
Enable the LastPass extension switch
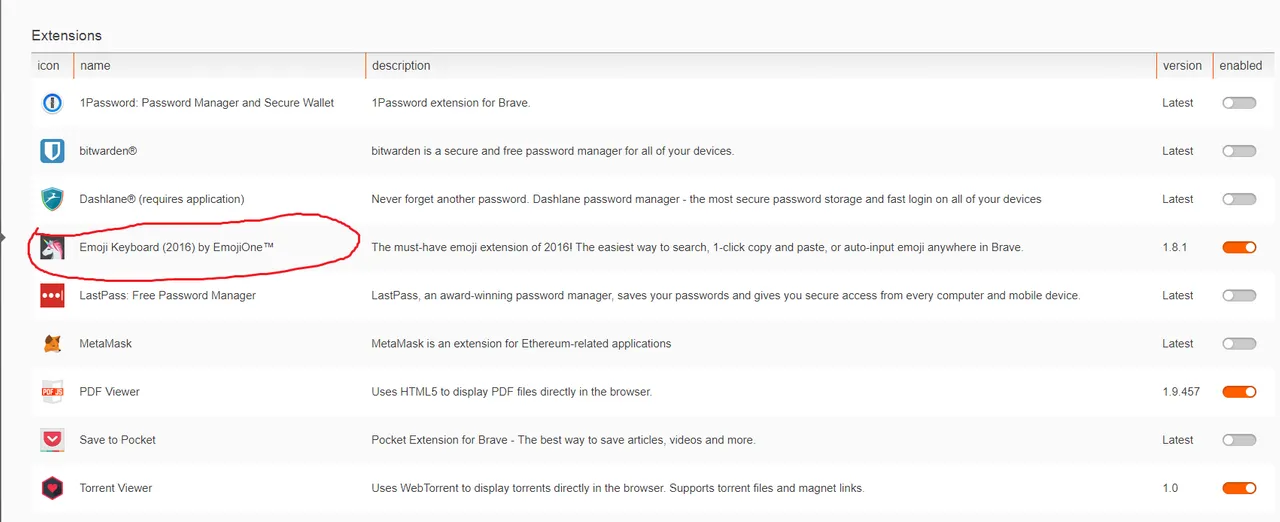[x=1239, y=295]
